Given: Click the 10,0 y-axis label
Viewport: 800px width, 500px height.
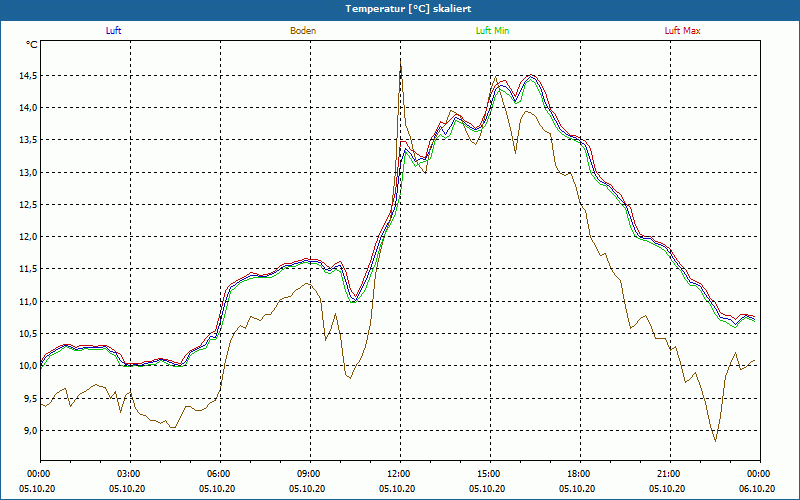Looking at the screenshot, I should click(x=28, y=366).
